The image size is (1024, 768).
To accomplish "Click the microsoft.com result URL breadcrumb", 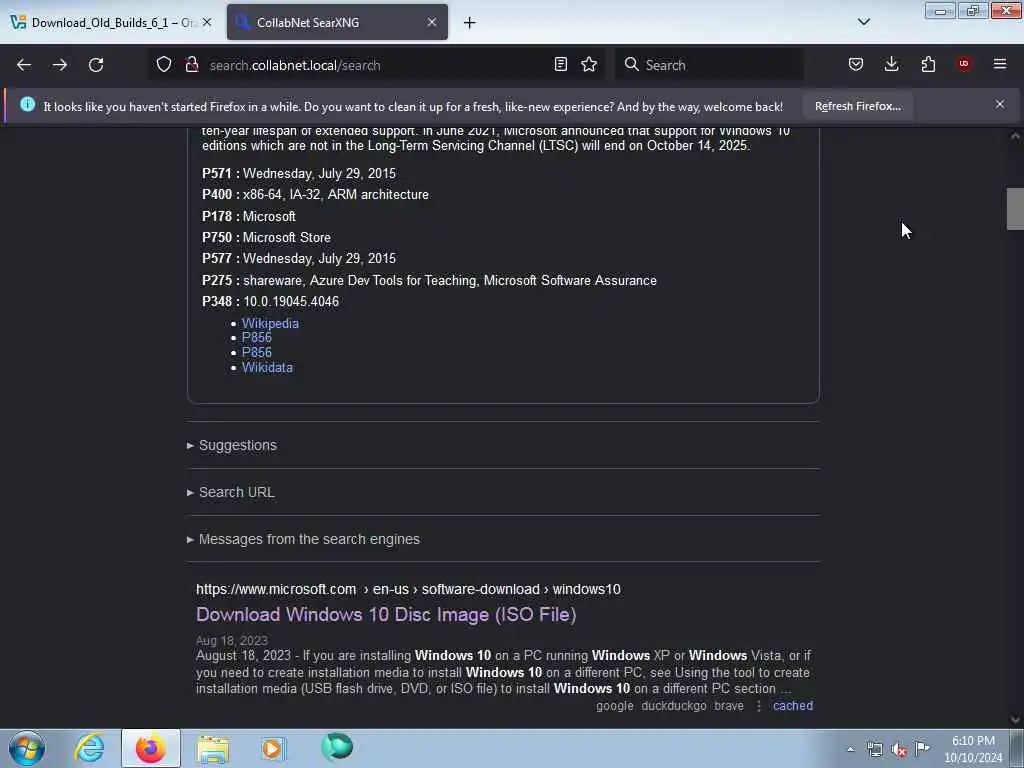I will coord(408,589).
